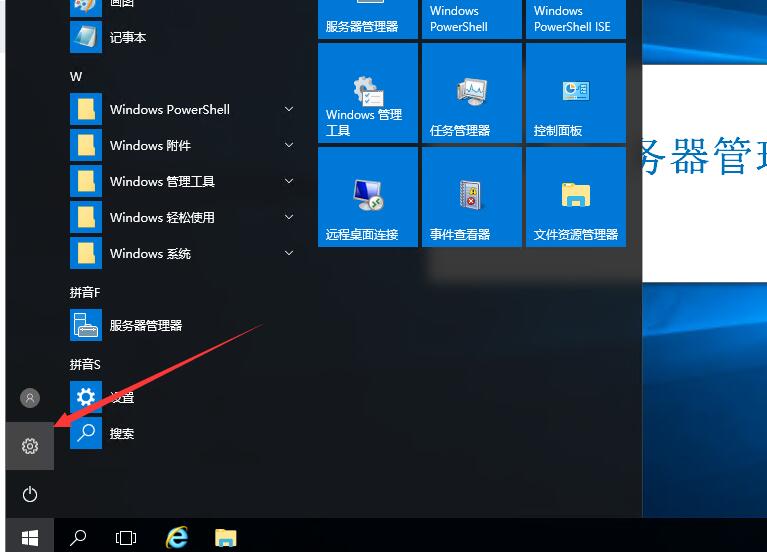This screenshot has height=552, width=767.
Task: Open the Windows PowerShell folder icon
Action: click(x=86, y=109)
